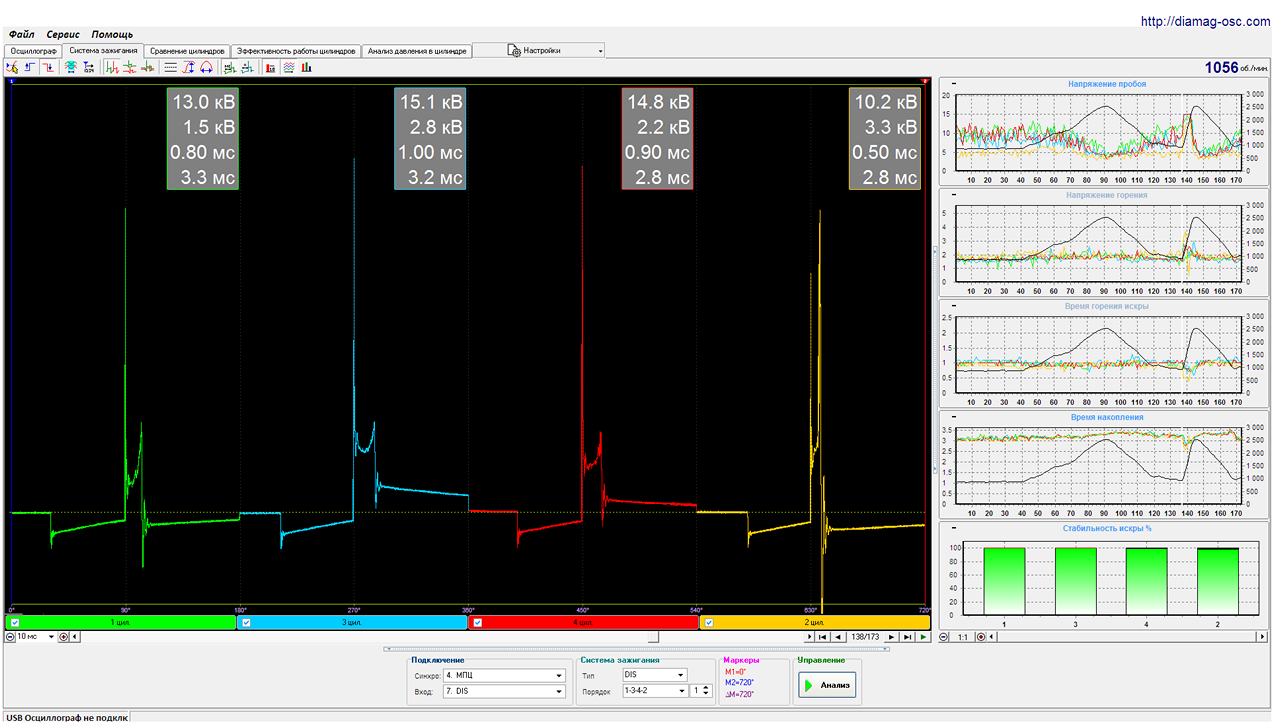Click the teal stacked waveform icon
Viewport: 1280px width, 725px height.
point(71,67)
